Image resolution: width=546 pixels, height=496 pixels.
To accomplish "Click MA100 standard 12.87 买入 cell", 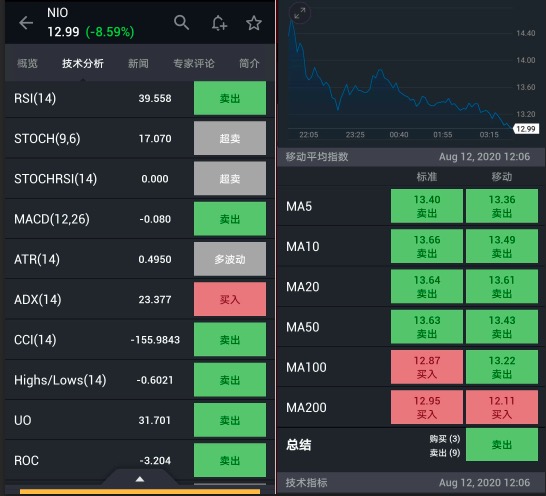I will point(427,367).
